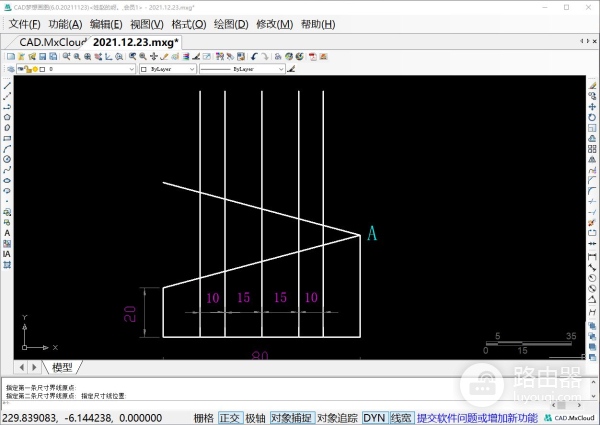Click the New file icon

(x=10, y=57)
